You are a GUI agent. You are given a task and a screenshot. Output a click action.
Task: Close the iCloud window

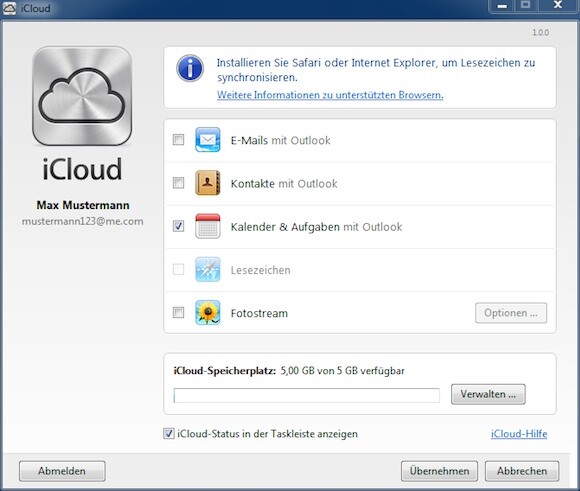point(558,5)
